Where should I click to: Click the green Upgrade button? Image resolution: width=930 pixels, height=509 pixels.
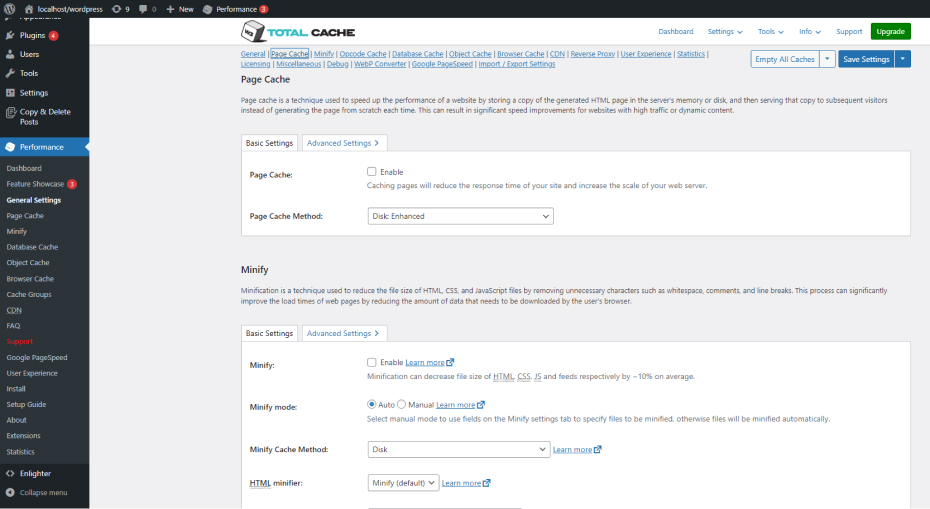click(x=890, y=31)
